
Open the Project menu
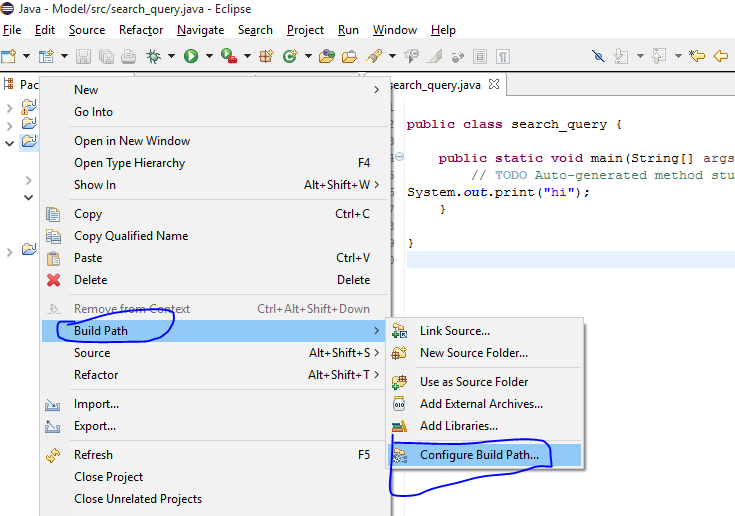click(305, 30)
